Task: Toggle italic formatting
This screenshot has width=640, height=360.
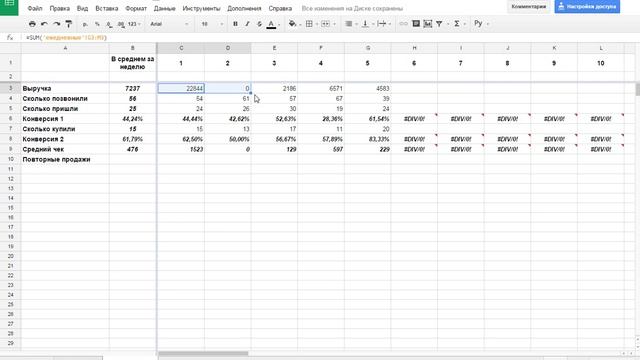Action: pyautogui.click(x=247, y=24)
